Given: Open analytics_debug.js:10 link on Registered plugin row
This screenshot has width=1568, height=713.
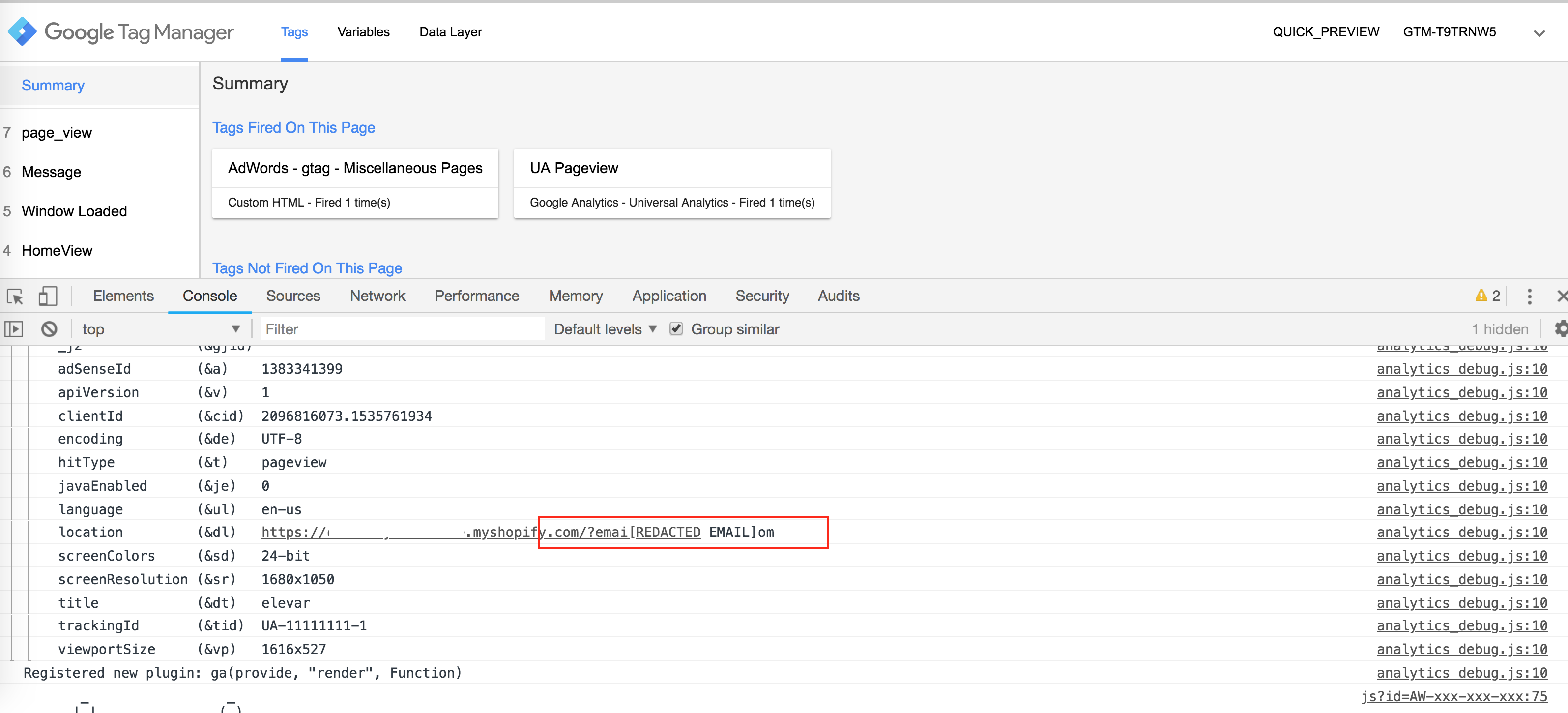Looking at the screenshot, I should coord(1462,673).
